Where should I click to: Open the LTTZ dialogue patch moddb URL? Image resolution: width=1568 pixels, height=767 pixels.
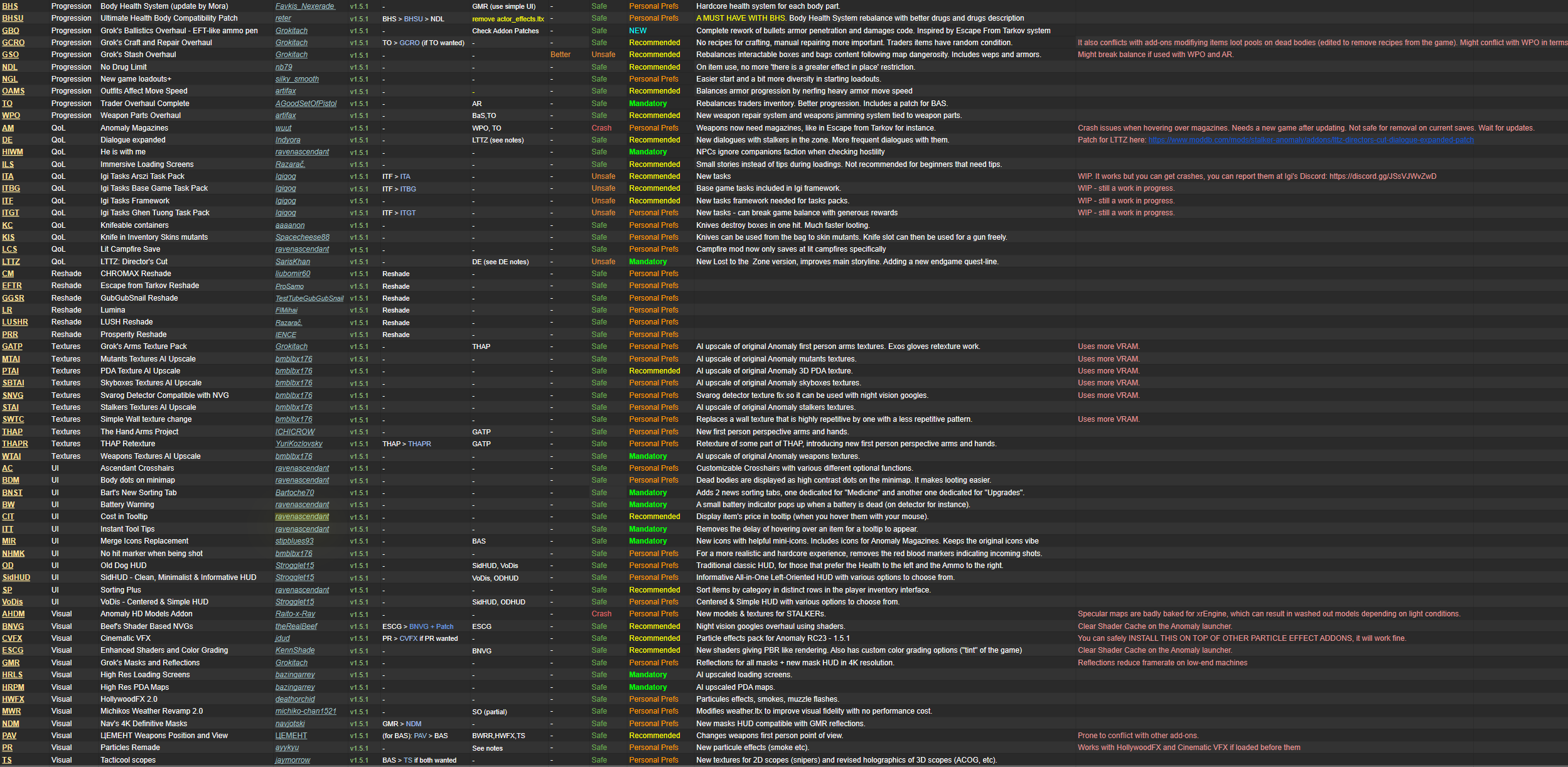click(1311, 140)
